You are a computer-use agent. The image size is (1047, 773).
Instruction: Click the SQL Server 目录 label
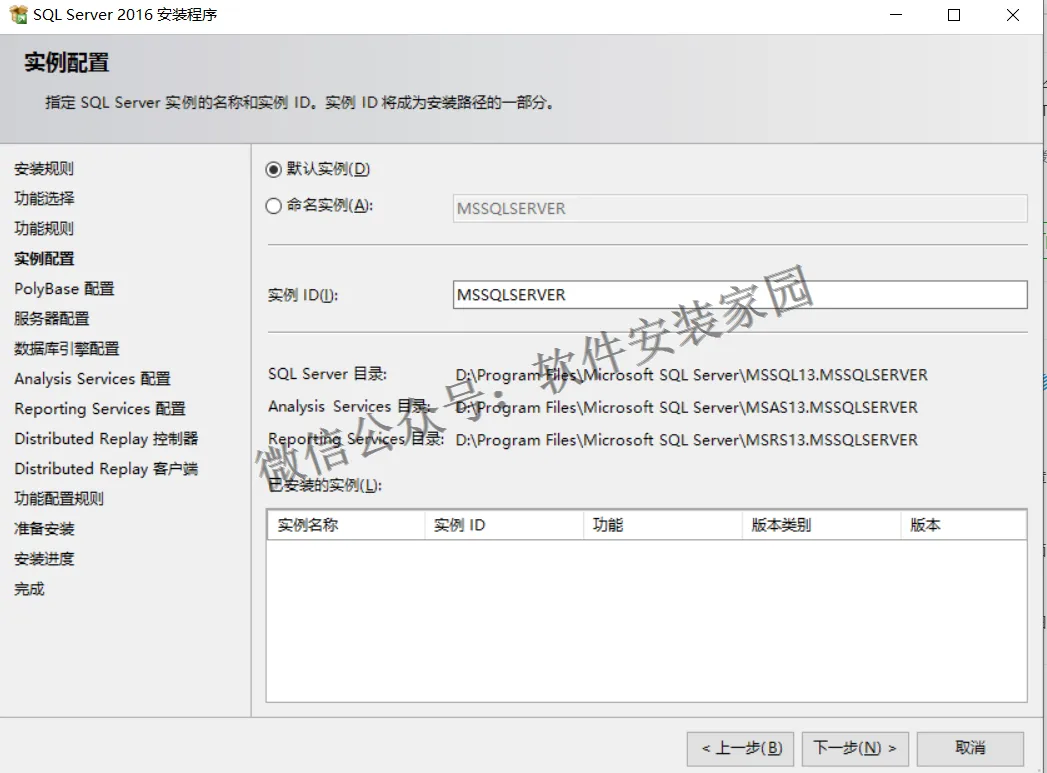327,374
